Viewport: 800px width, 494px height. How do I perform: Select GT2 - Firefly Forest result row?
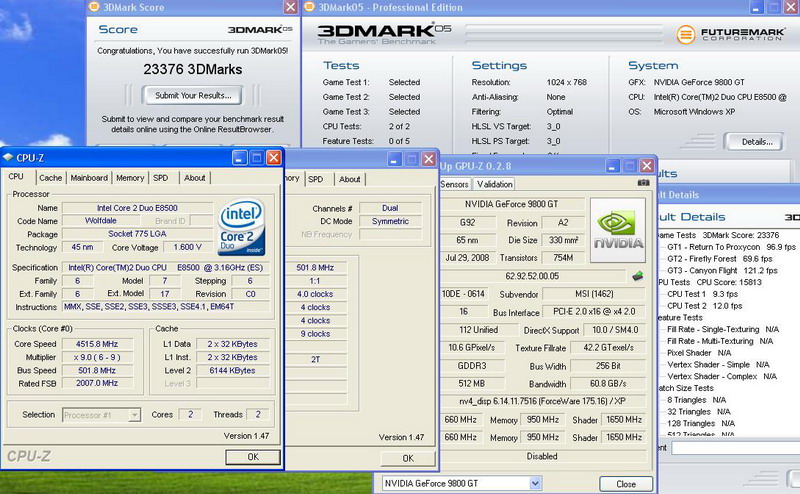pos(720,259)
